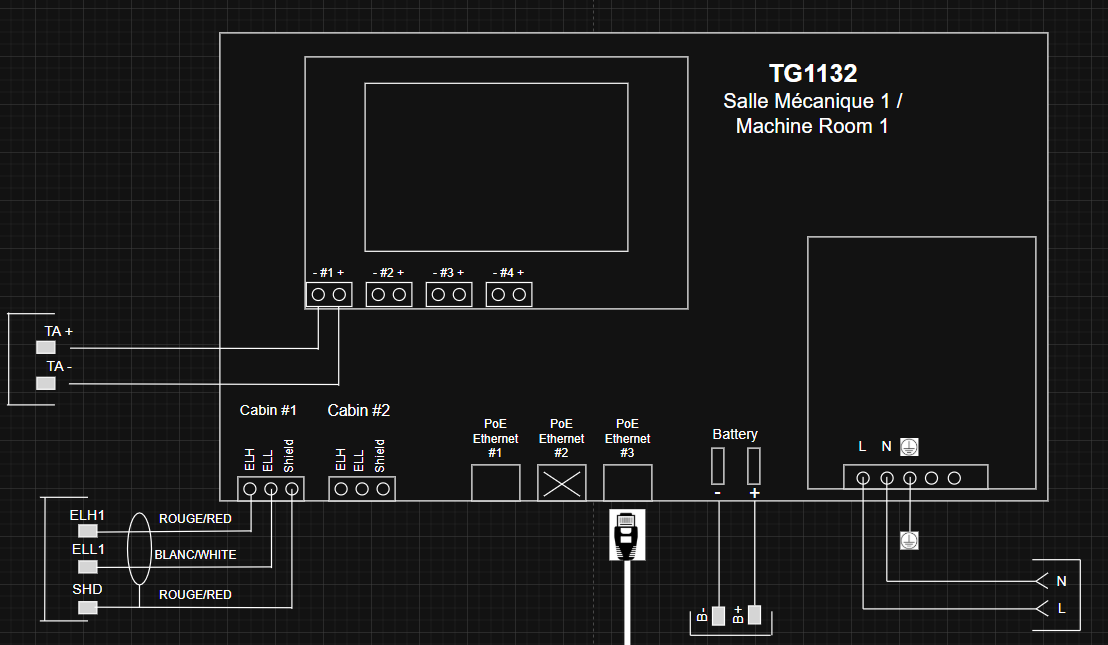
Task: Select the SHD shield terminal connector
Action: coord(88,607)
